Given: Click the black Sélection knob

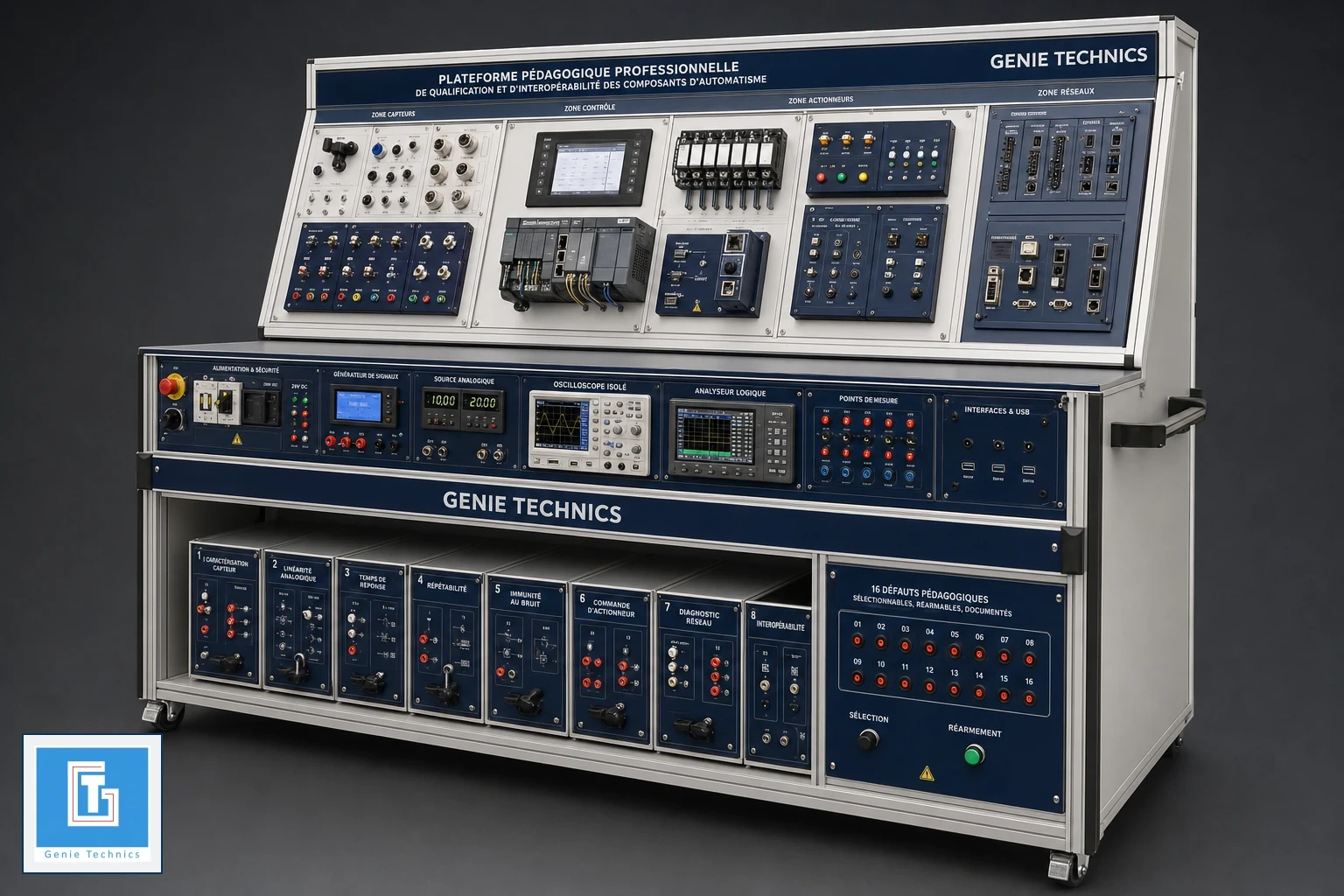Looking at the screenshot, I should point(868,740).
